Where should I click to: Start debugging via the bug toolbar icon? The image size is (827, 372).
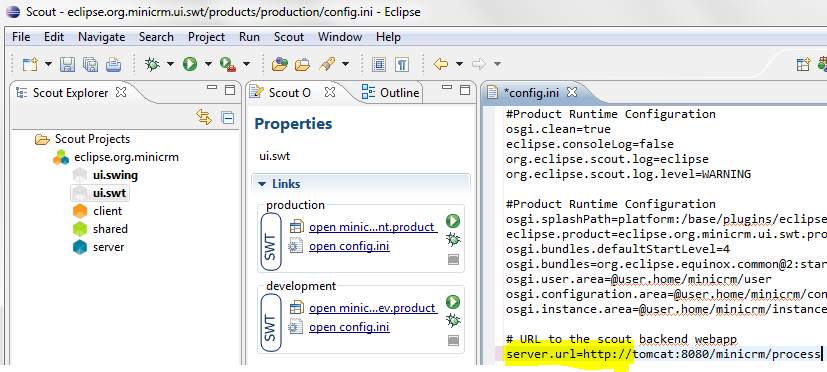152,64
